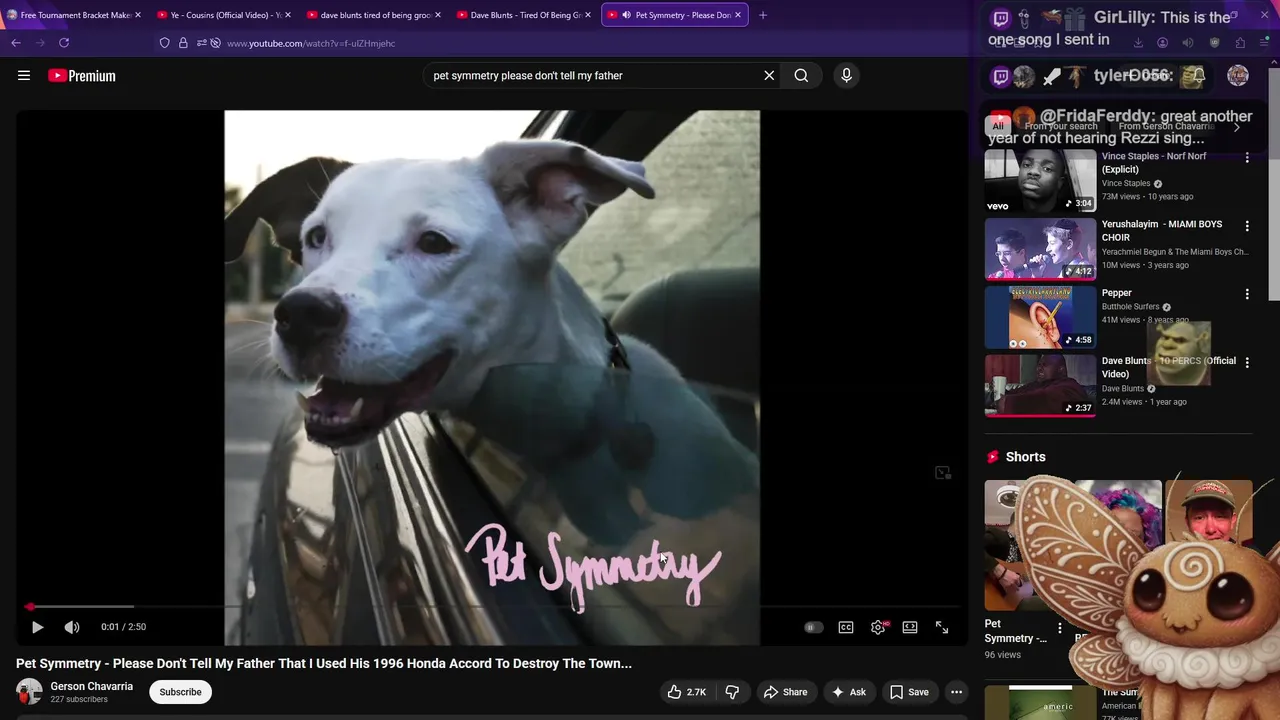Image resolution: width=1280 pixels, height=720 pixels.
Task: Open the browser account profile icon
Action: 1162,43
